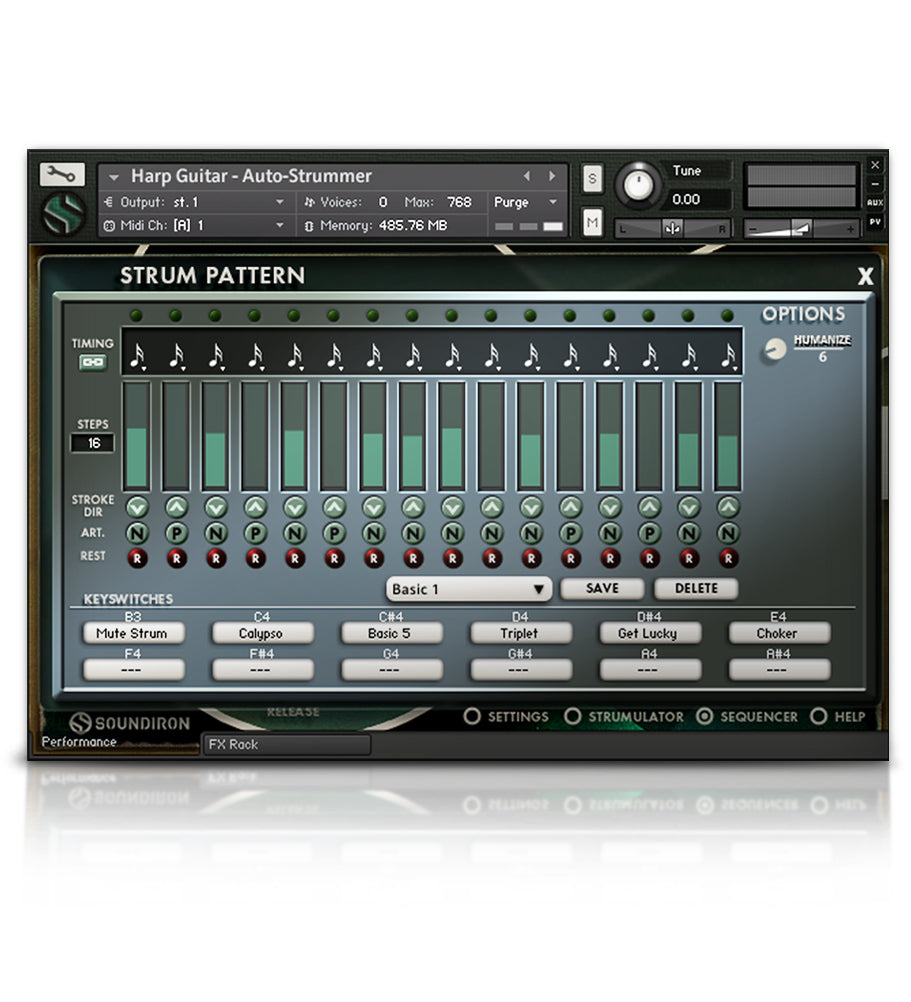Mute the instrument with M button
Screen dimensions: 911x1002
point(592,222)
